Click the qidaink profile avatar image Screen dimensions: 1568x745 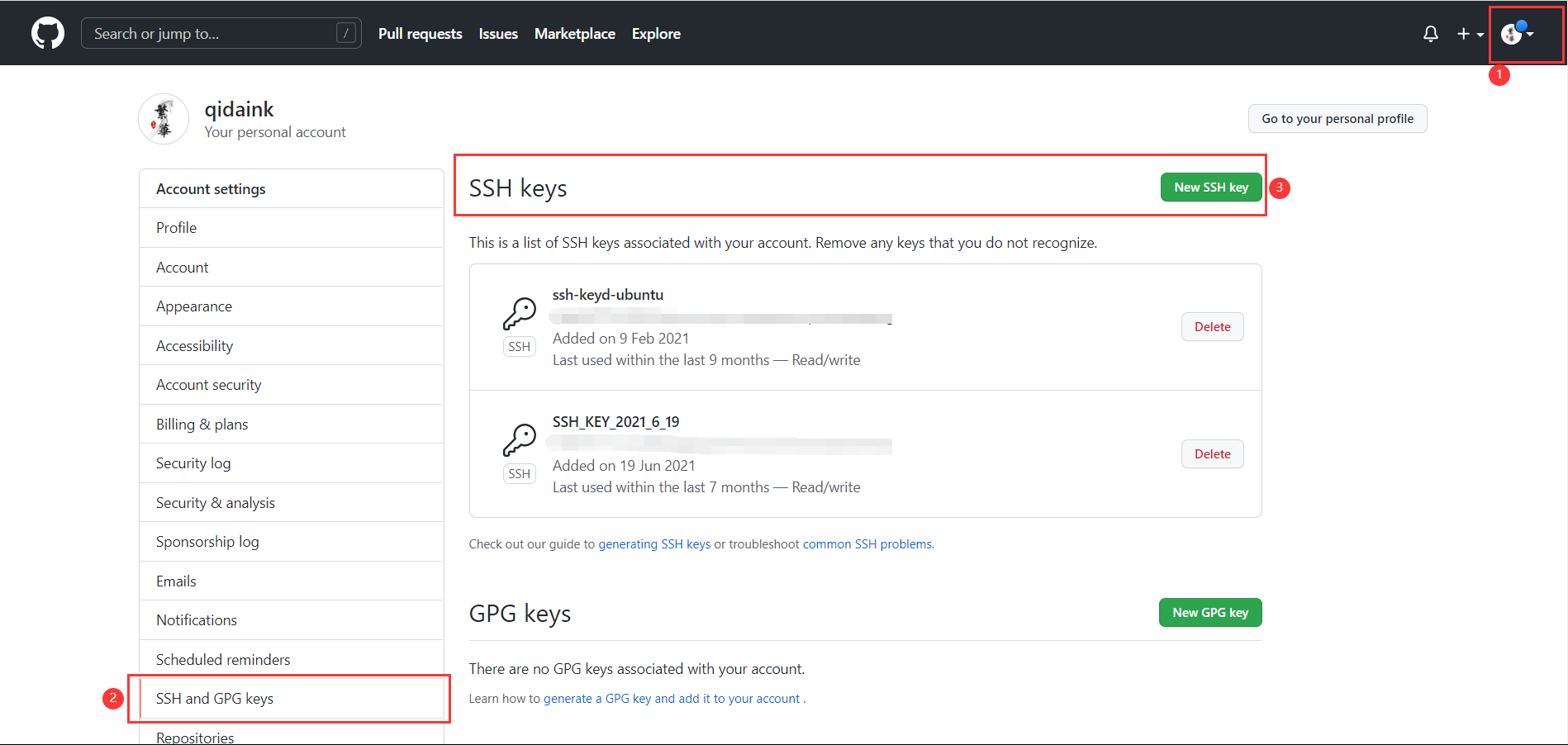(x=164, y=119)
